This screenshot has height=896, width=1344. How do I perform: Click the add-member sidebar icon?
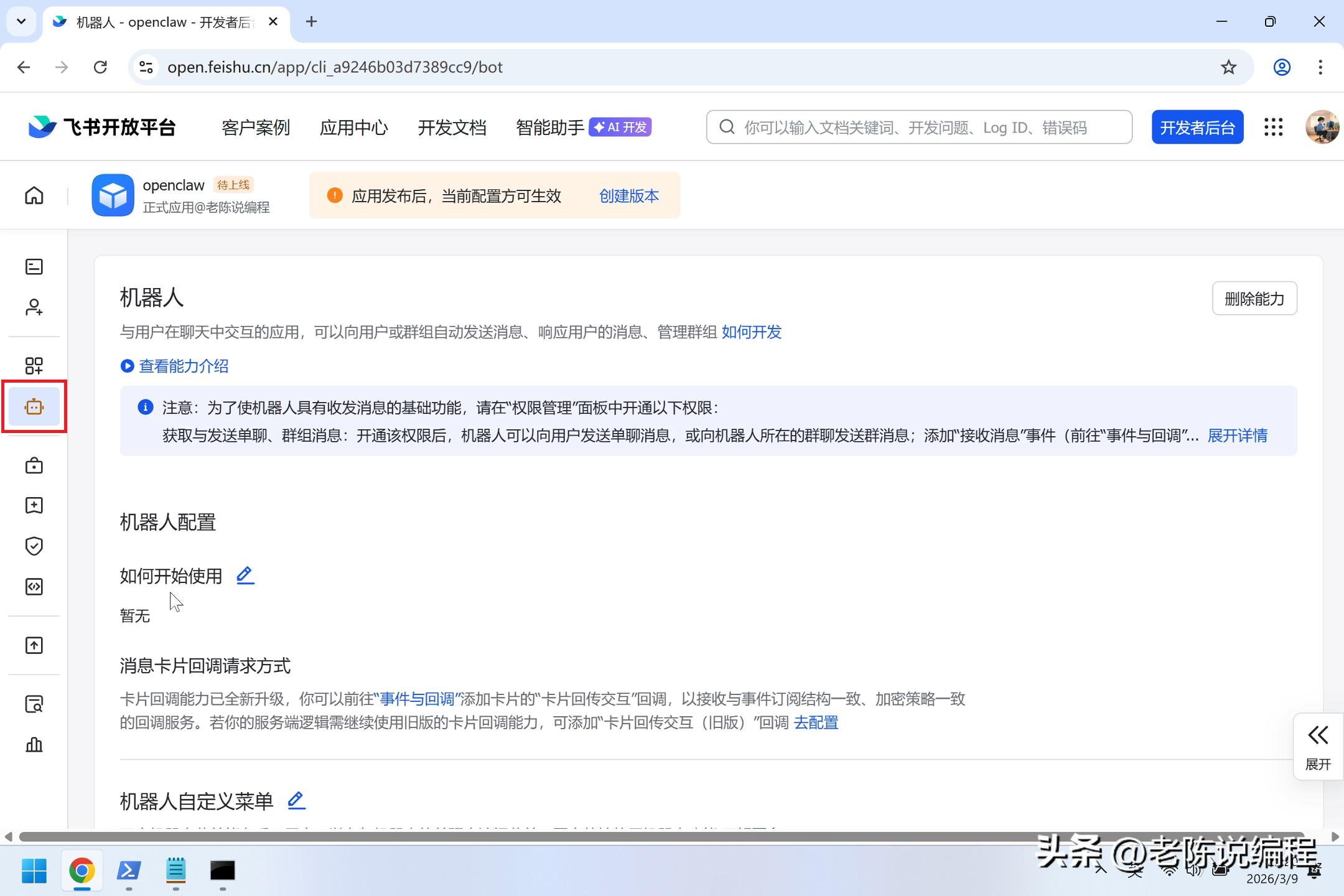pyautogui.click(x=34, y=307)
